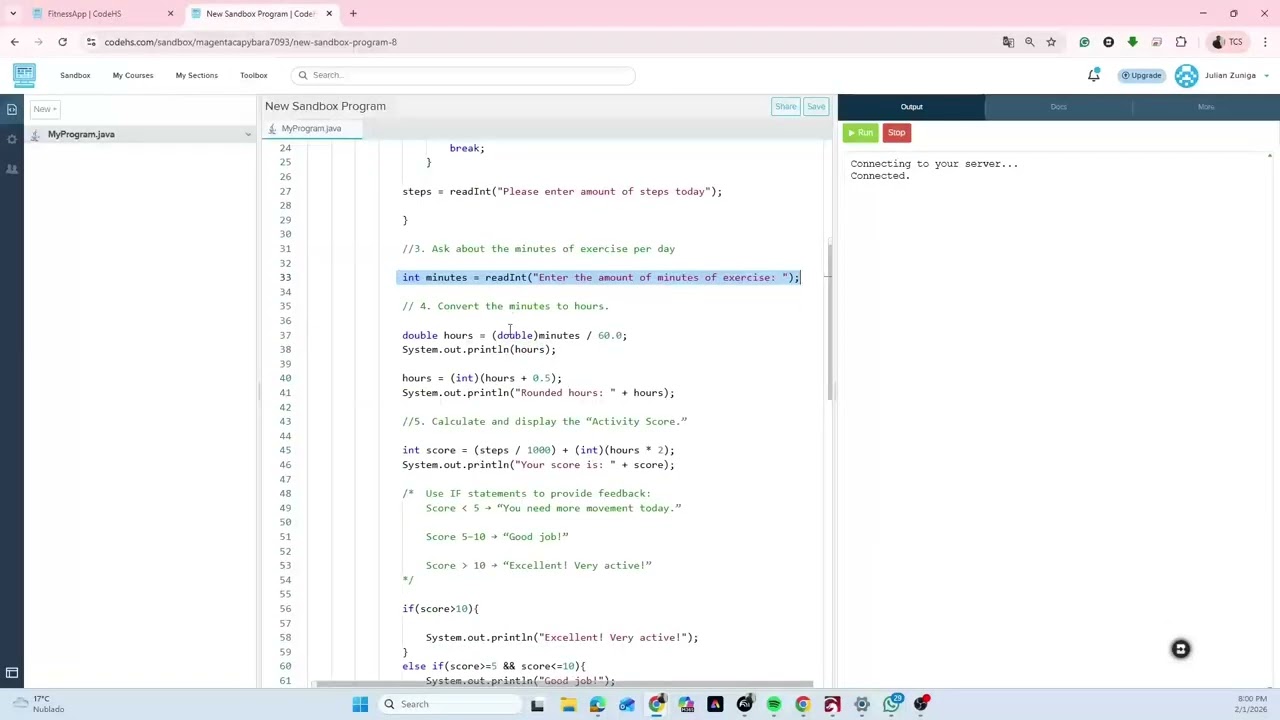Open the Grammarly extension icon
This screenshot has width=1280, height=720.
coord(1084,42)
